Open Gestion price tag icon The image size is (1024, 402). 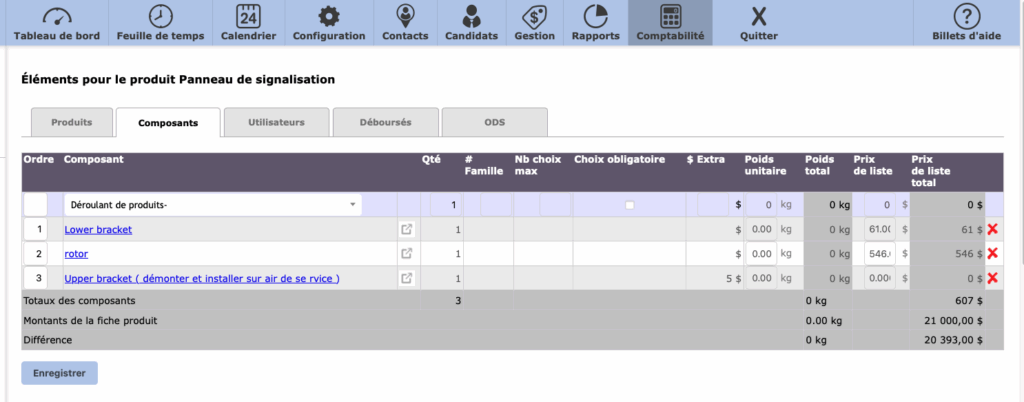[534, 18]
